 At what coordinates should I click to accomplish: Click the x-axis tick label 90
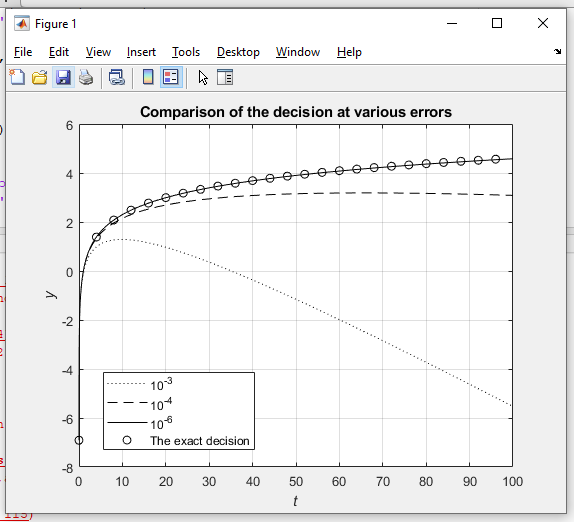[x=470, y=481]
